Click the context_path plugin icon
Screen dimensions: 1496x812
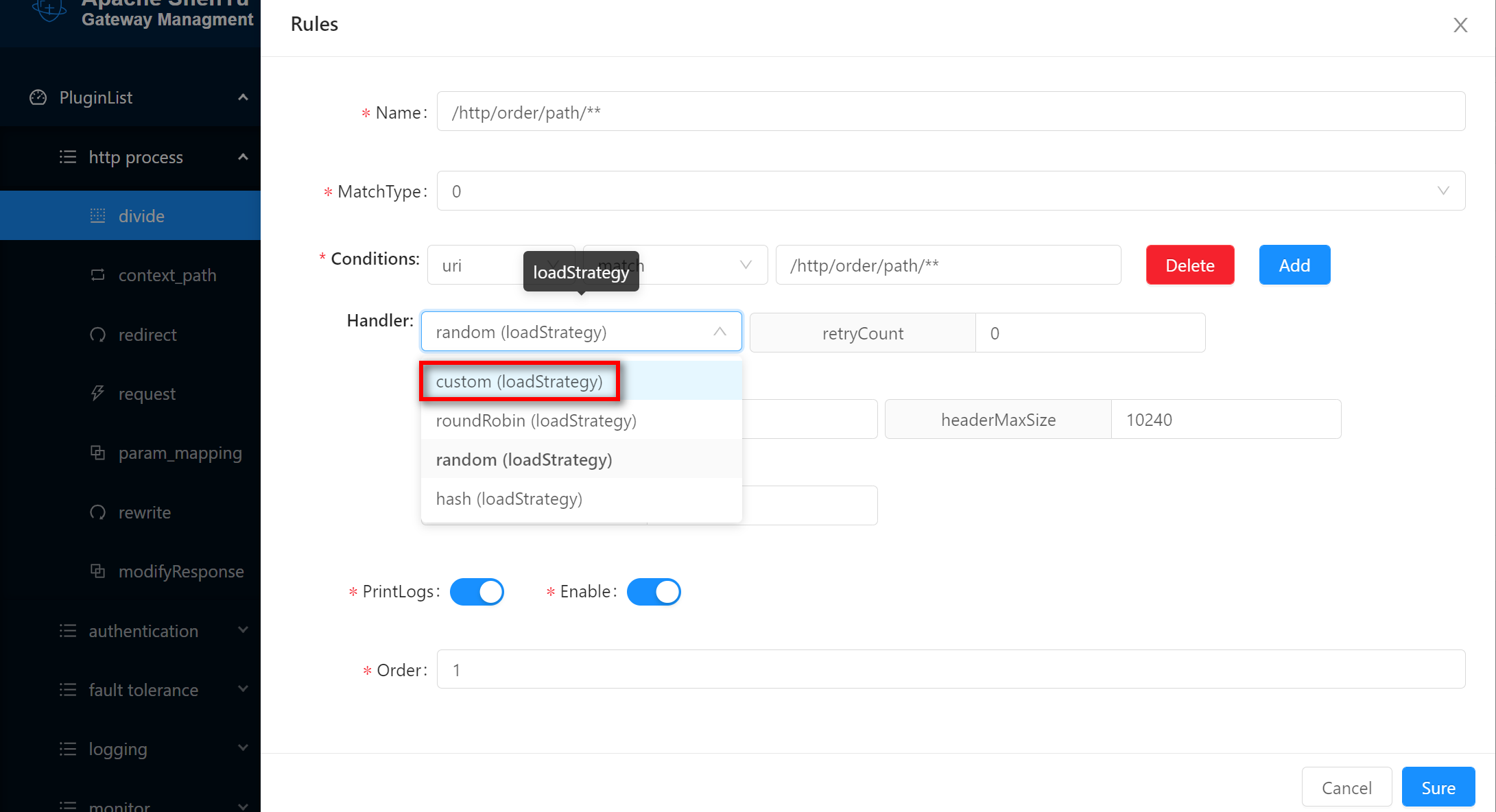click(98, 275)
